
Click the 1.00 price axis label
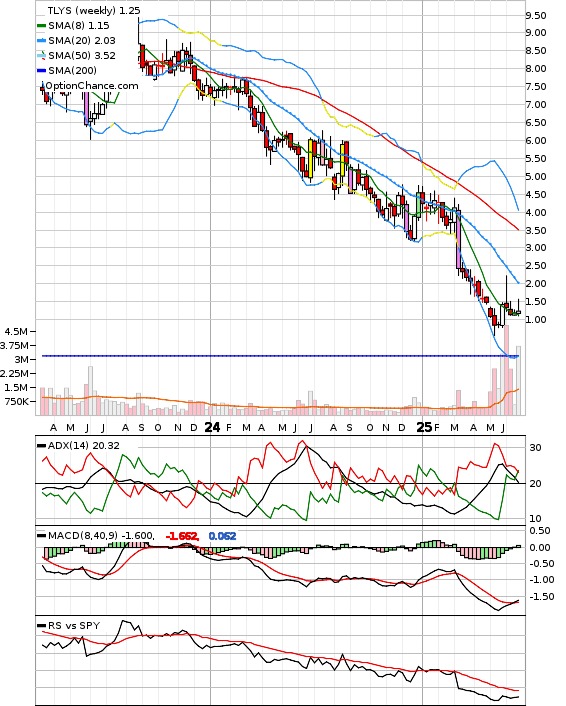[536, 320]
